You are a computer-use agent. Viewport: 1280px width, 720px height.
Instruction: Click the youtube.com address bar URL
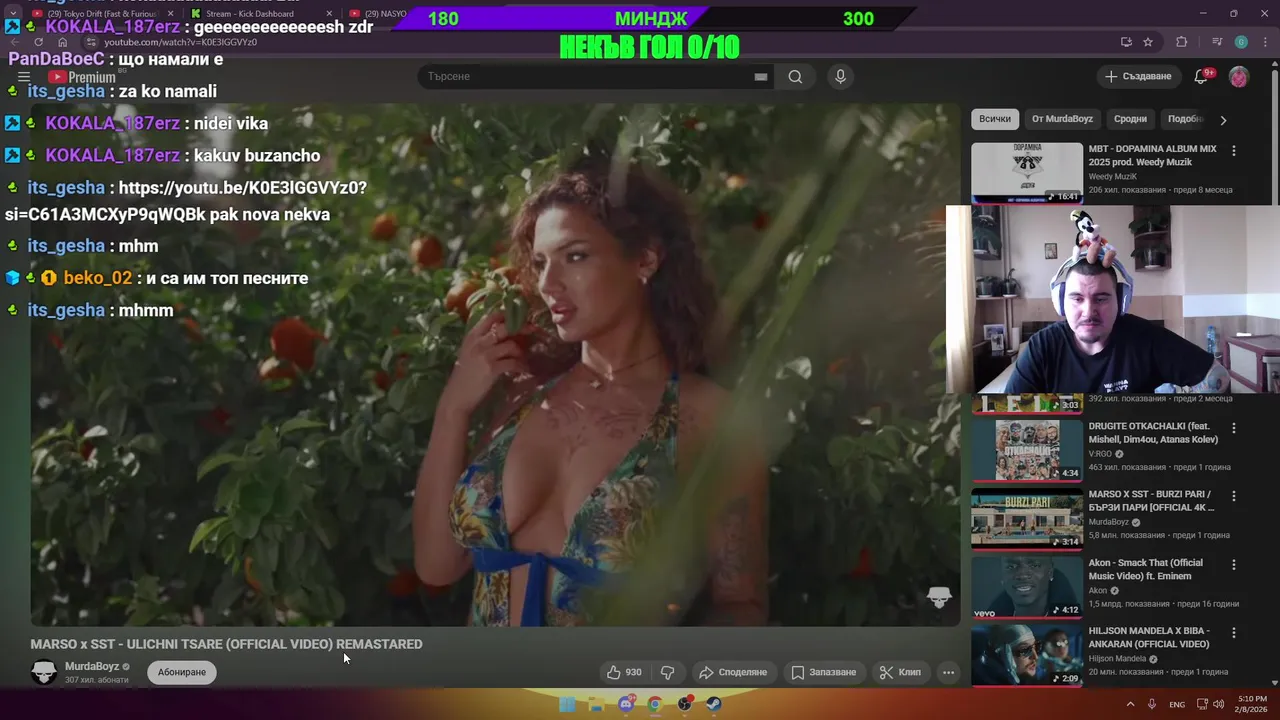tap(180, 42)
